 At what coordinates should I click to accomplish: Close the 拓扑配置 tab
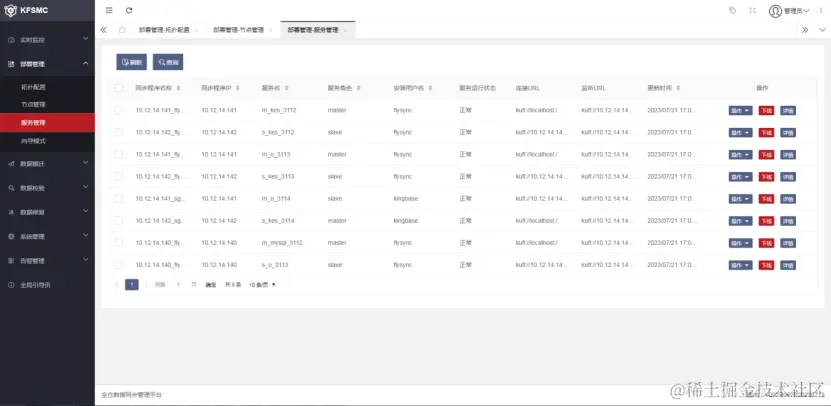(197, 31)
